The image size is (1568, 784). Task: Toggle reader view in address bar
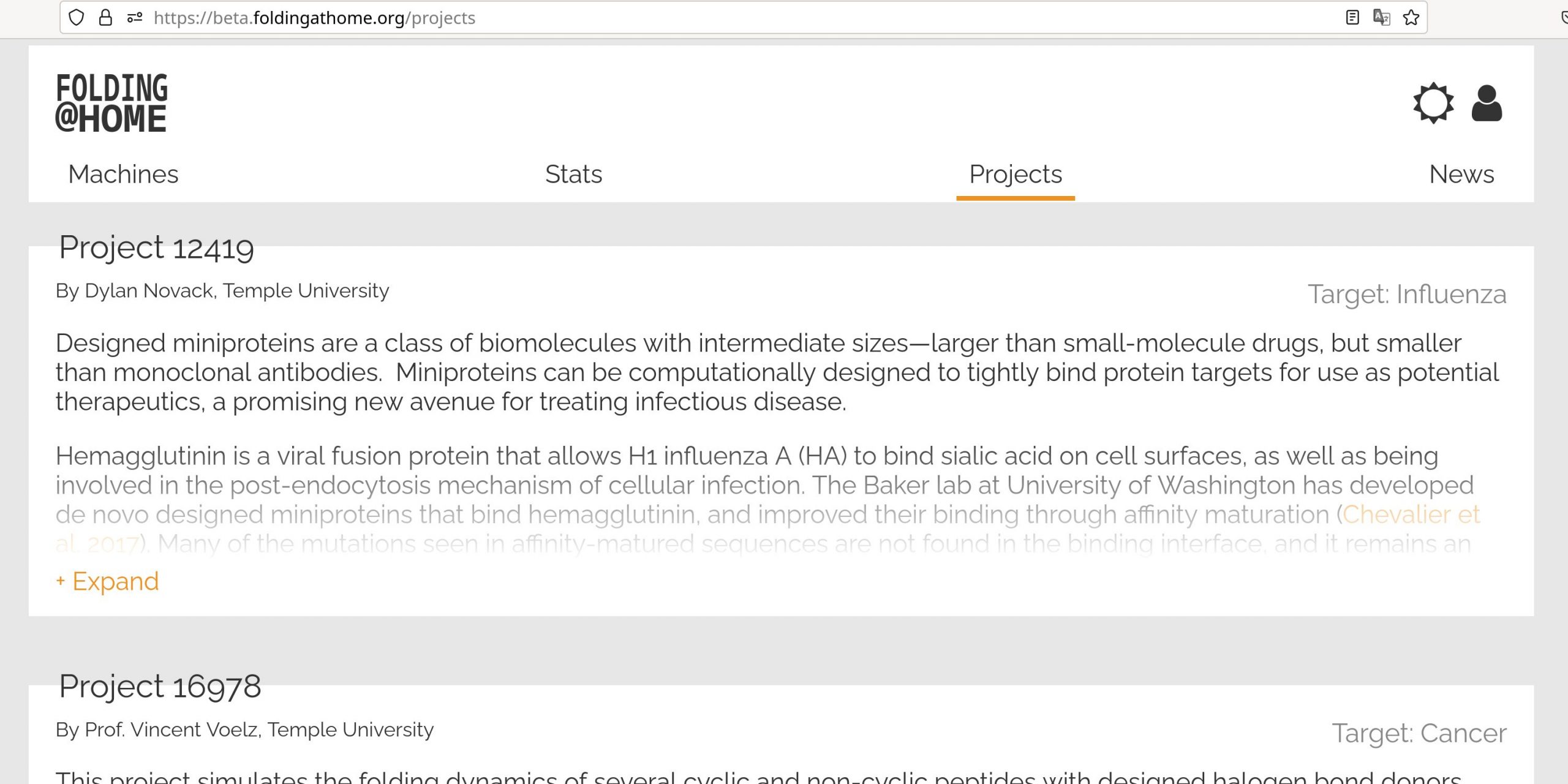tap(1352, 18)
